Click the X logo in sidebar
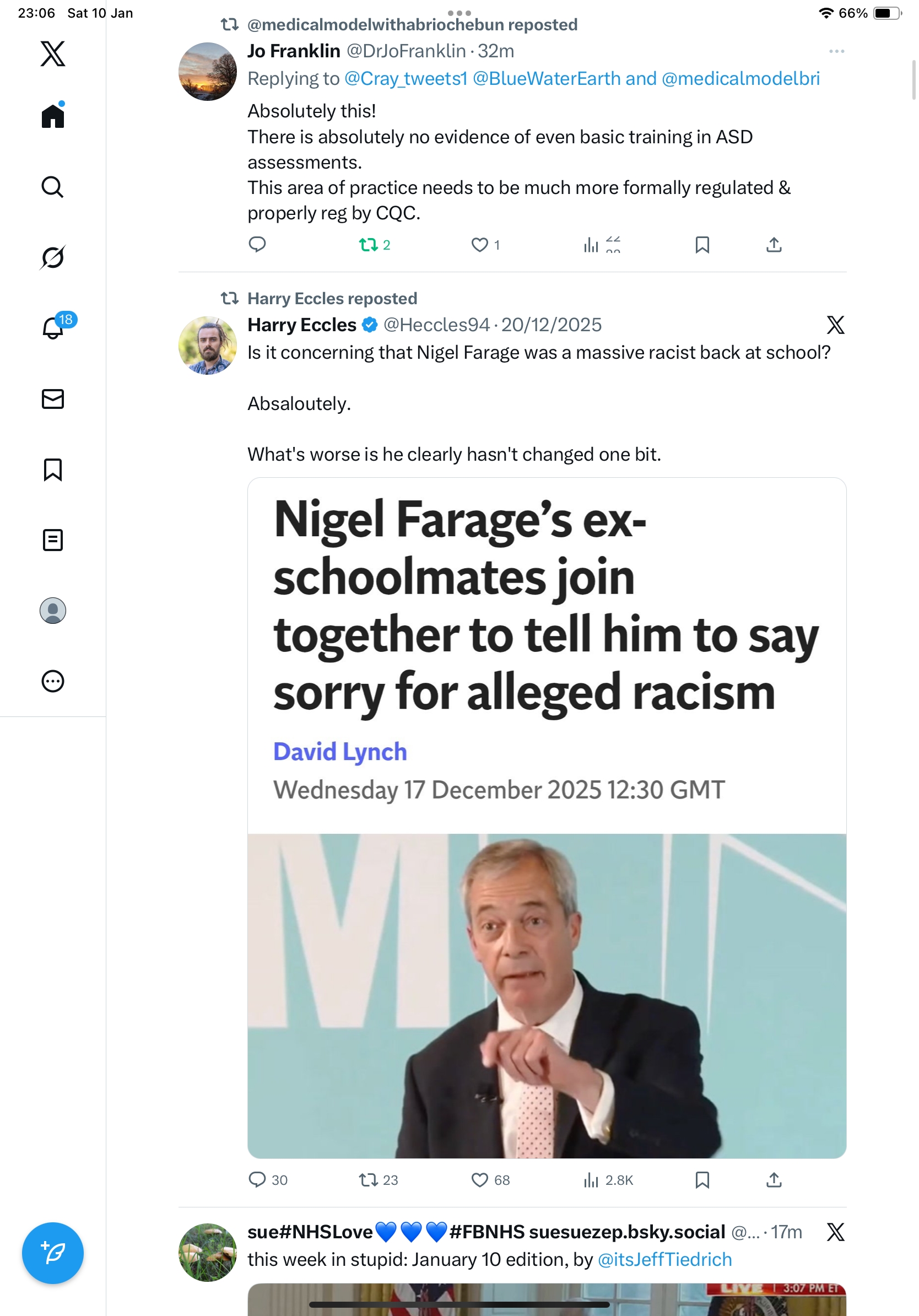 point(53,54)
